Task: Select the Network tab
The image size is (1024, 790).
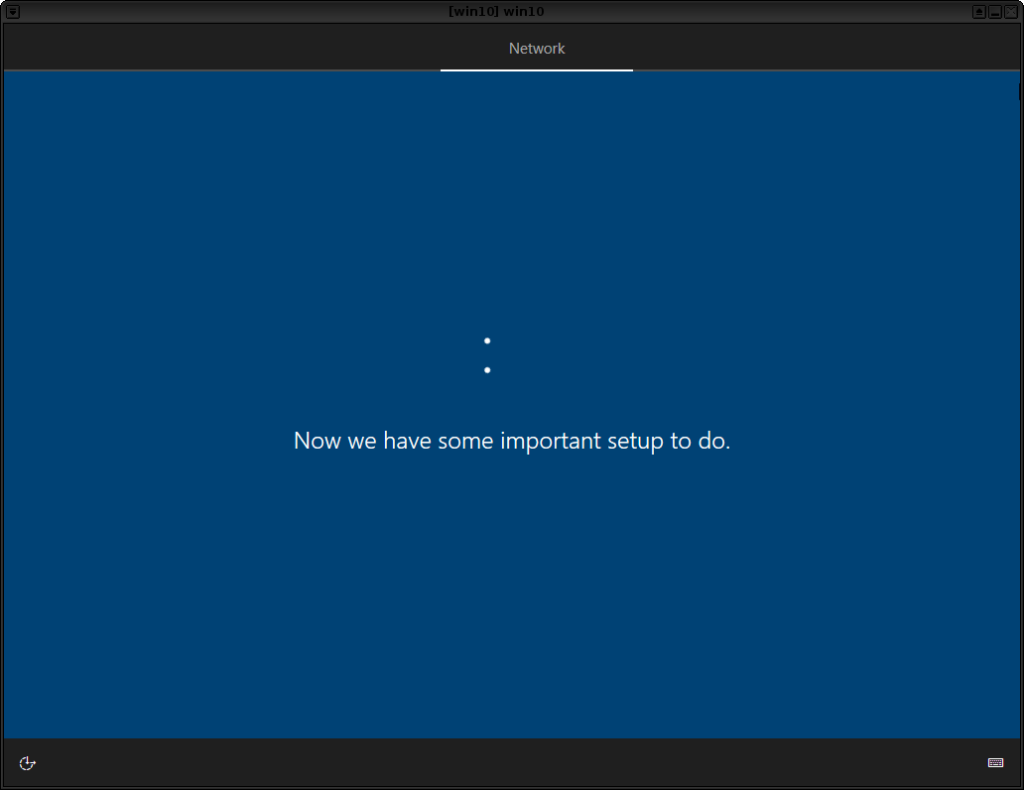Action: 537,48
